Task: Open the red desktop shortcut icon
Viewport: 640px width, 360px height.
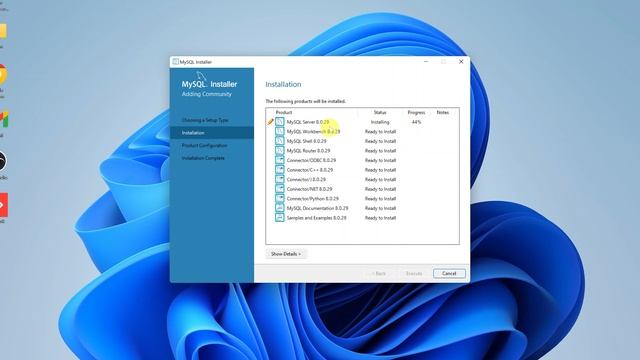Action: pos(3,205)
